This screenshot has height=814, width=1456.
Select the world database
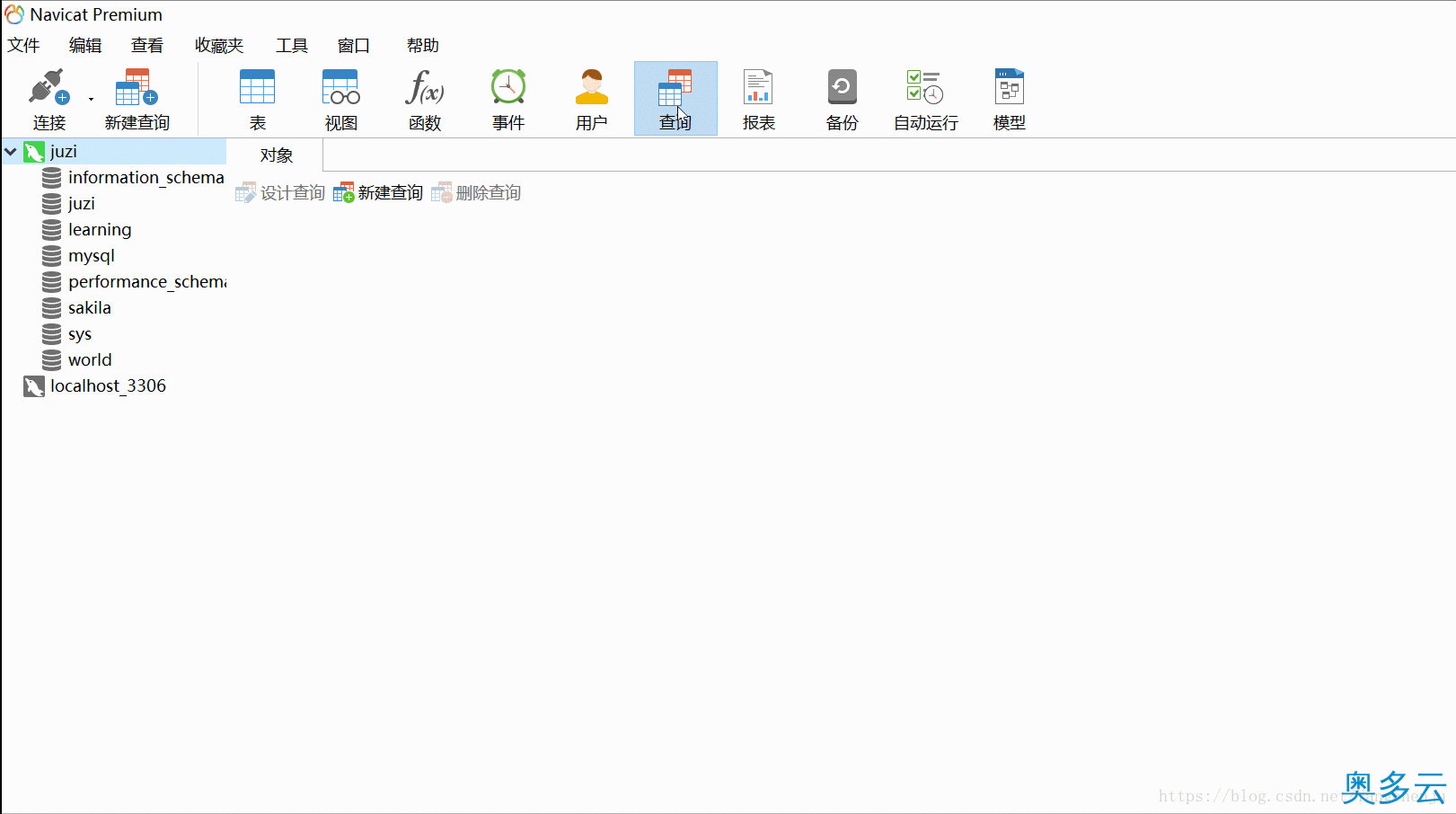pos(90,359)
